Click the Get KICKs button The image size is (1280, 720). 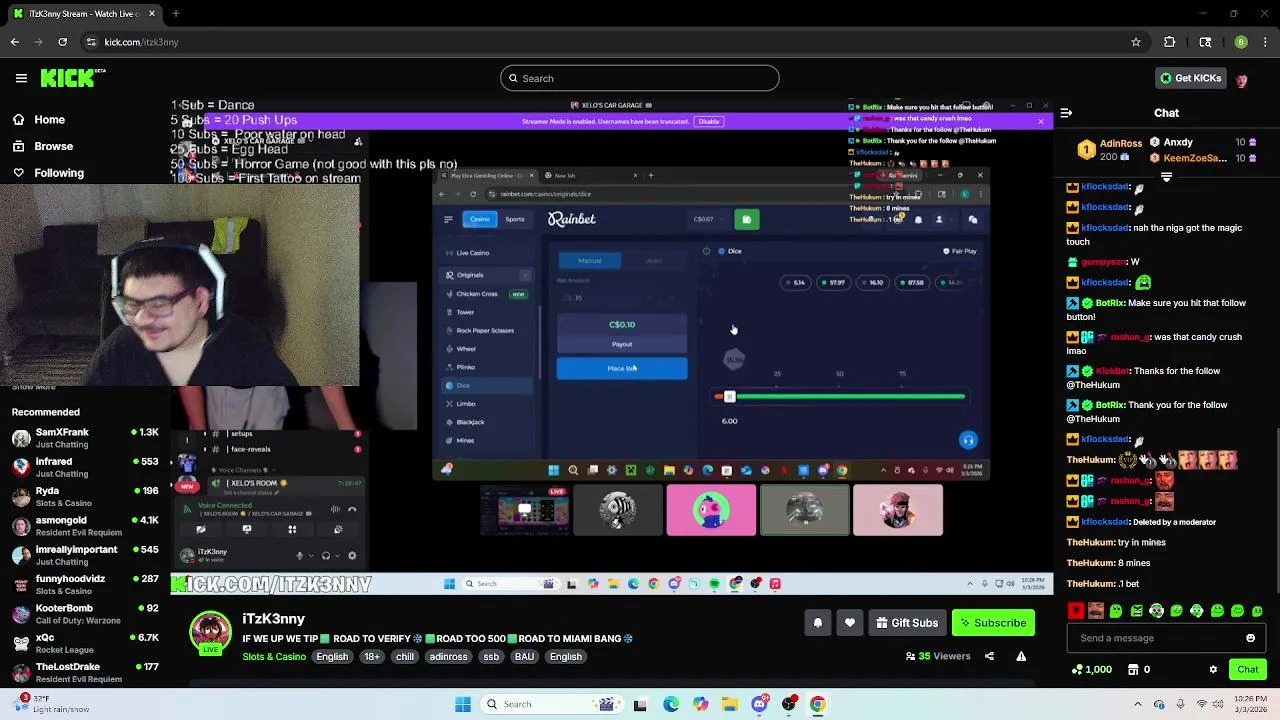pos(1190,78)
